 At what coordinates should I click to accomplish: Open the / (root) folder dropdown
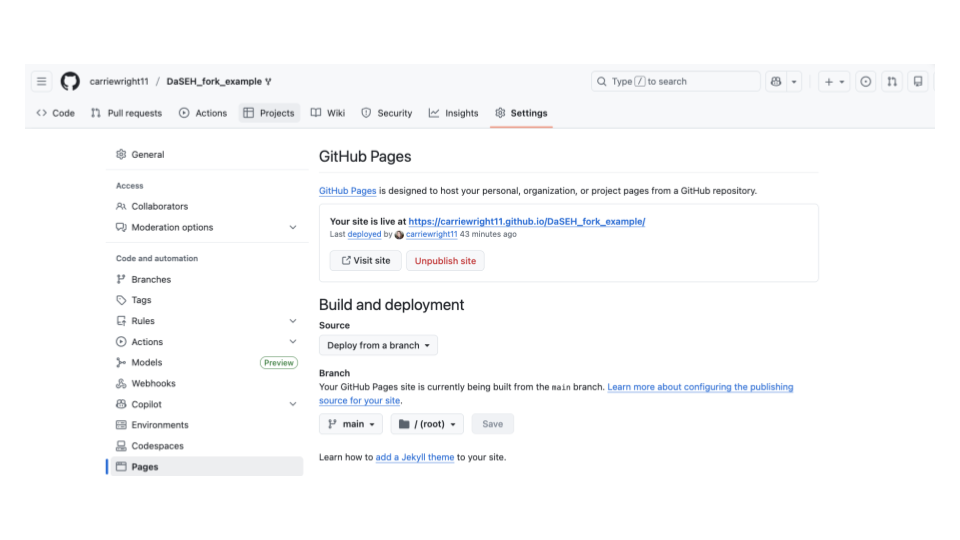427,424
